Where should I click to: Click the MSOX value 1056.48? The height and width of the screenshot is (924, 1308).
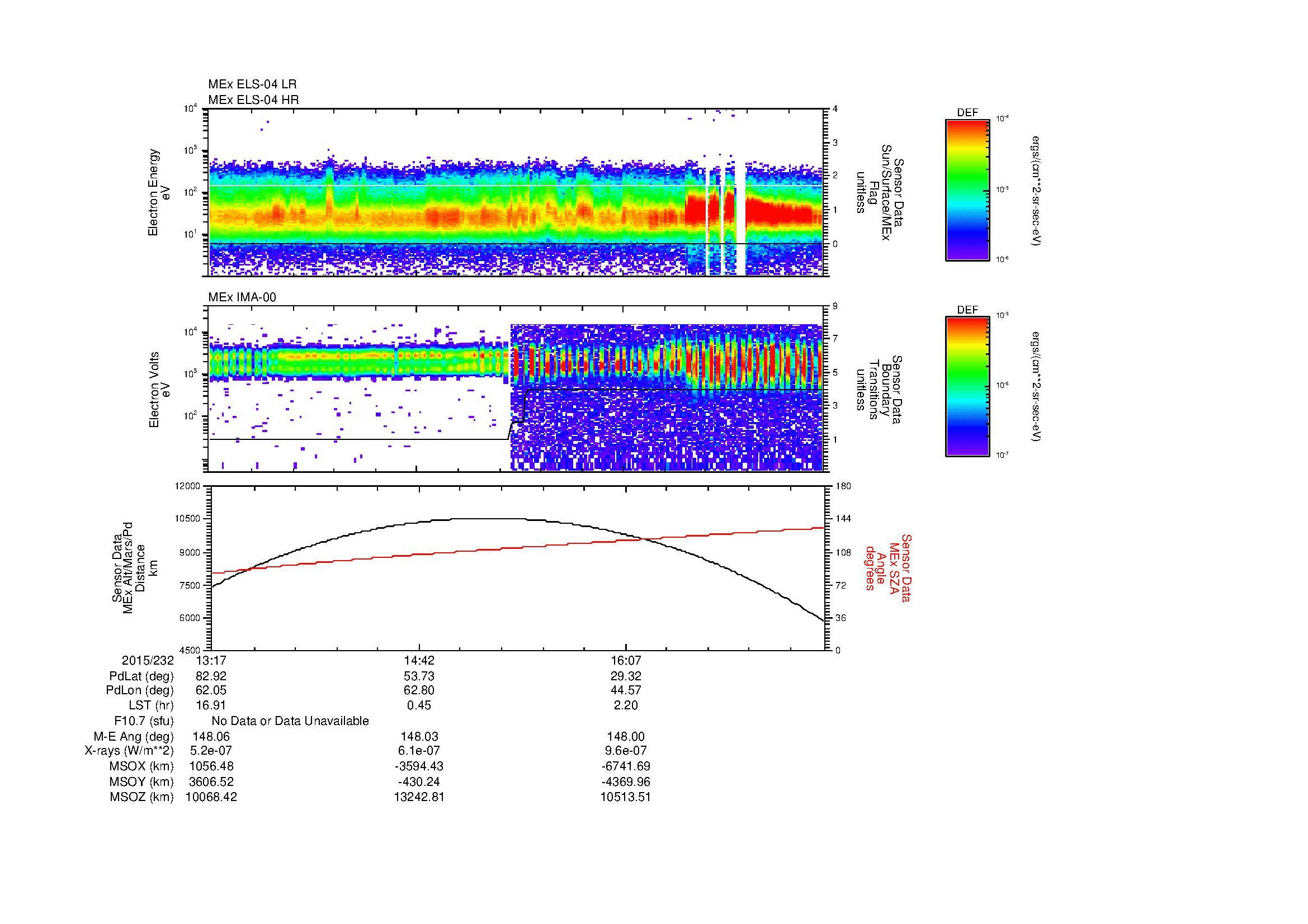211,766
